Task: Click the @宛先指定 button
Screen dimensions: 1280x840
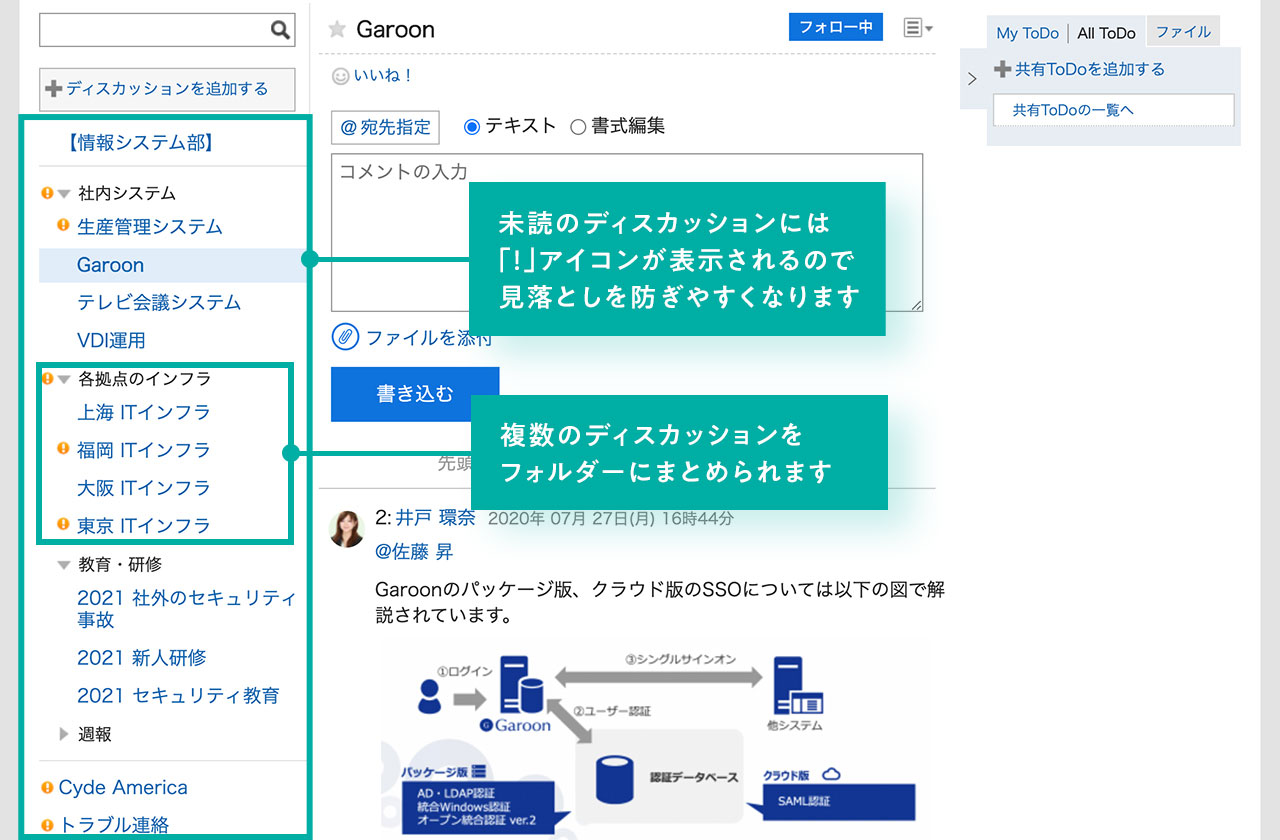Action: click(x=385, y=127)
